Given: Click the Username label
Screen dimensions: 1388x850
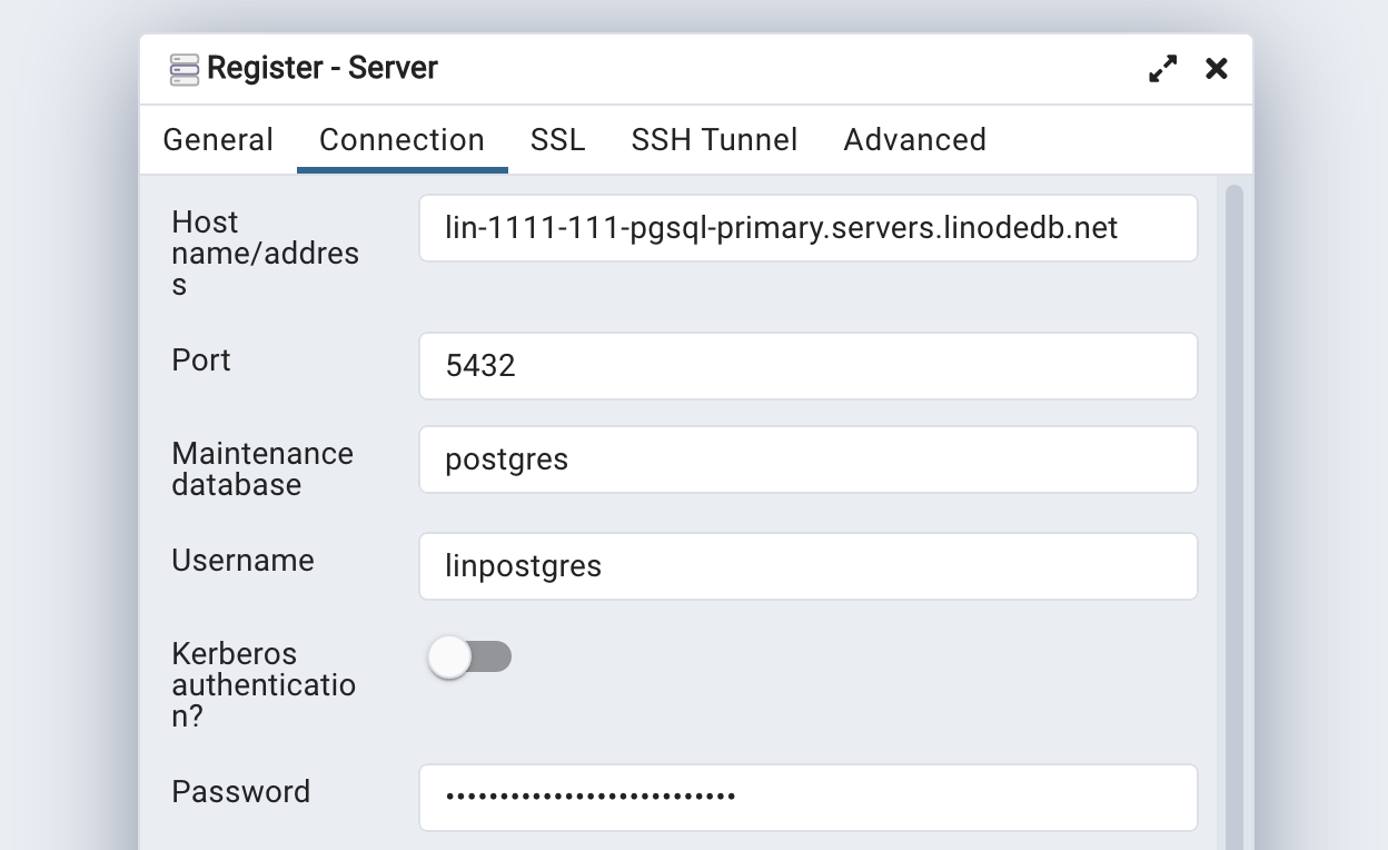Looking at the screenshot, I should tap(242, 561).
